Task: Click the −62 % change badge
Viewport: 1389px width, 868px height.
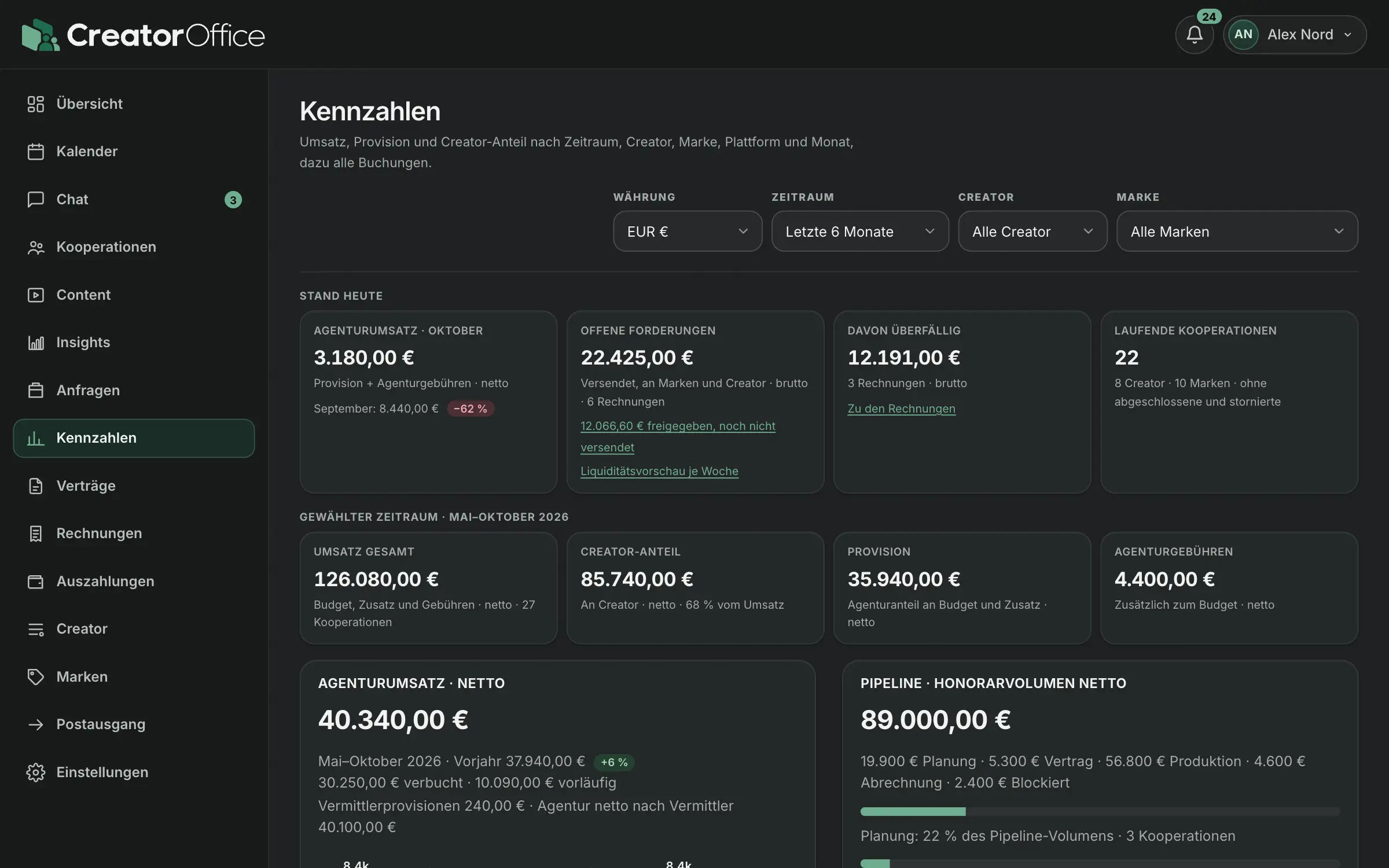Action: coord(471,409)
